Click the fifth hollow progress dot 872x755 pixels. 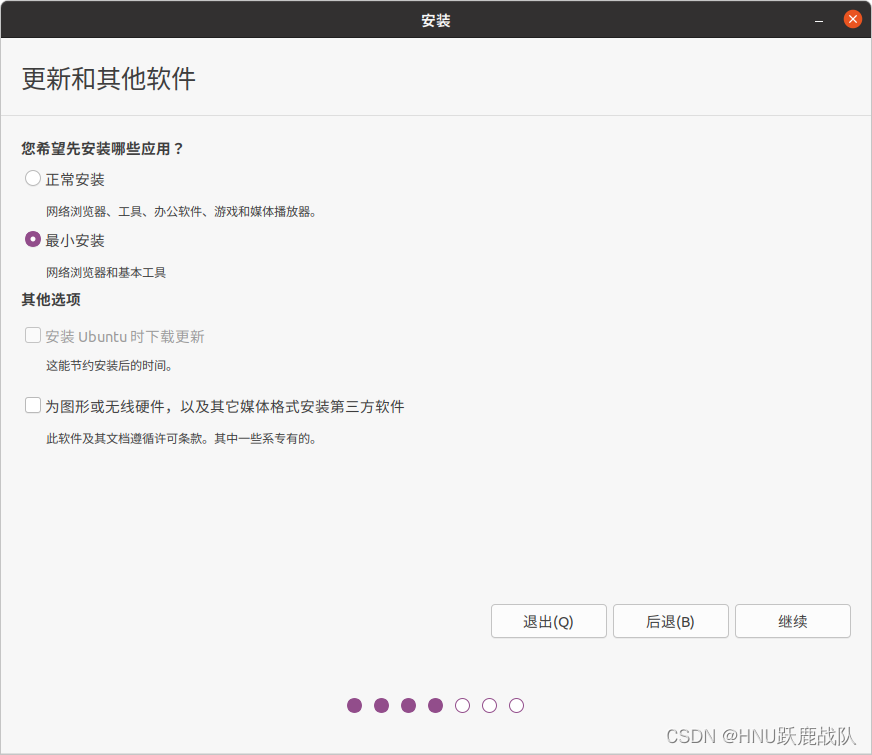(463, 705)
